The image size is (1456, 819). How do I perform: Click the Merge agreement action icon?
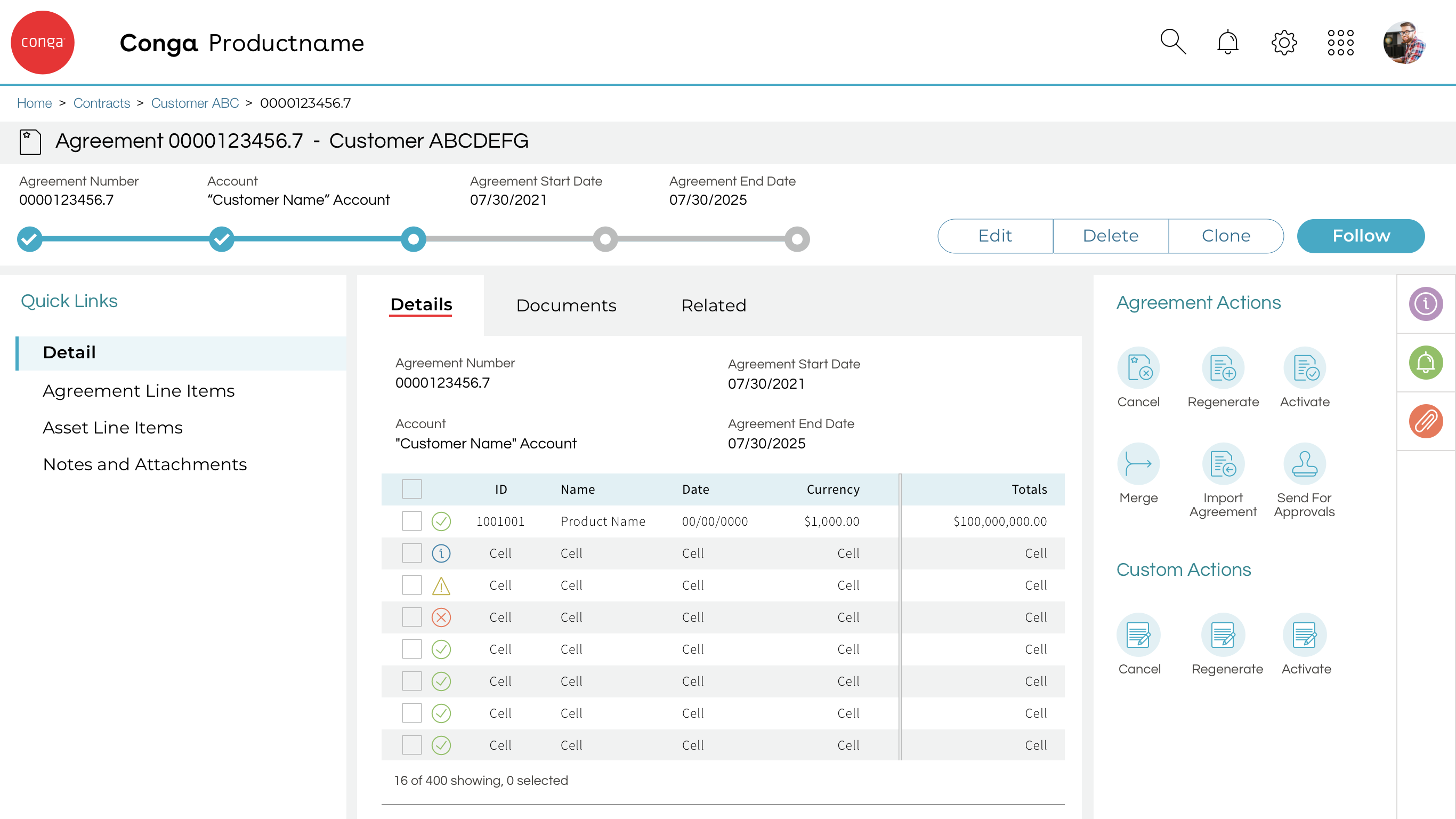click(1138, 464)
